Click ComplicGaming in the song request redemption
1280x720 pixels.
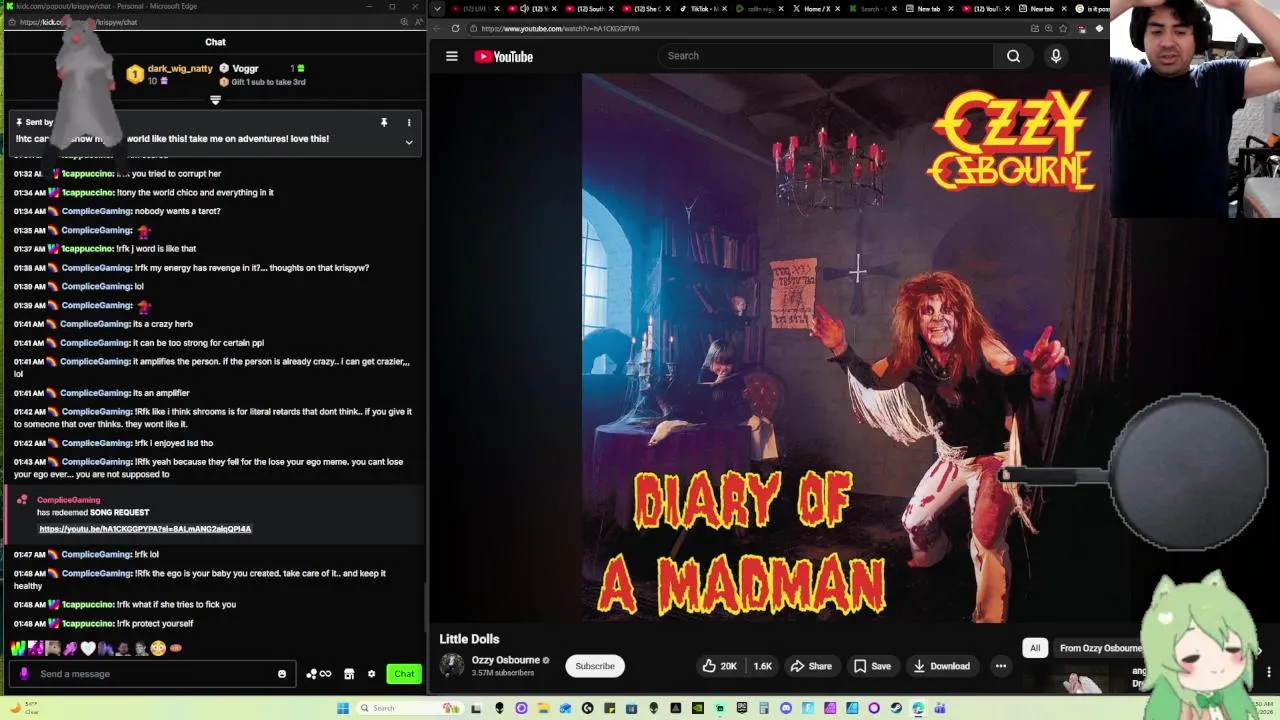68,500
